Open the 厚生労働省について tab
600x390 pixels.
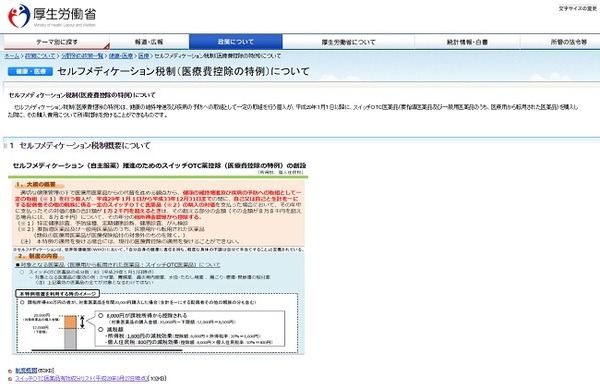(349, 42)
